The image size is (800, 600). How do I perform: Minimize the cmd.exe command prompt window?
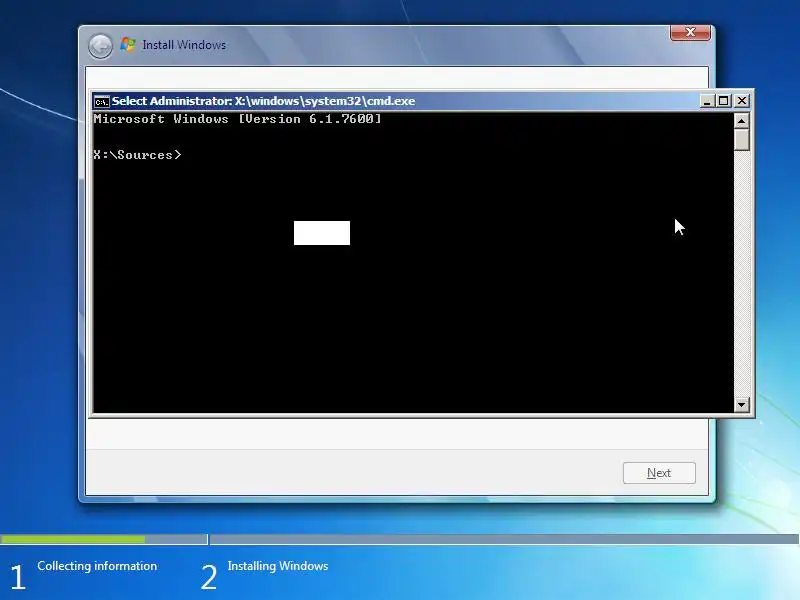(x=707, y=101)
